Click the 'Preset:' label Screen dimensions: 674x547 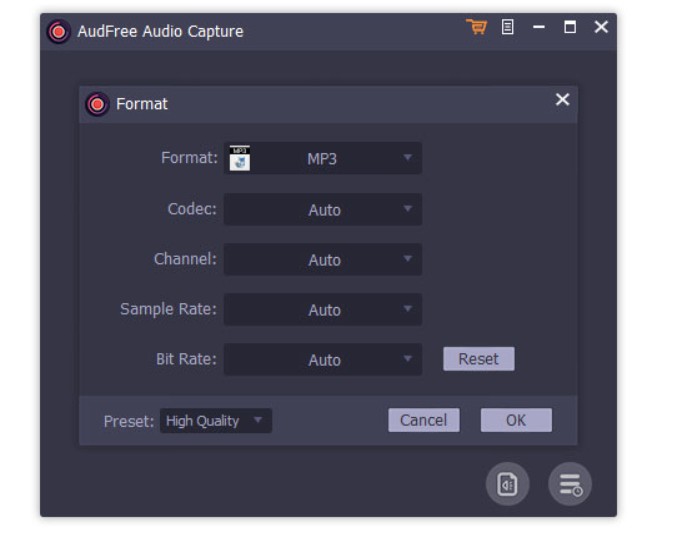pos(129,422)
